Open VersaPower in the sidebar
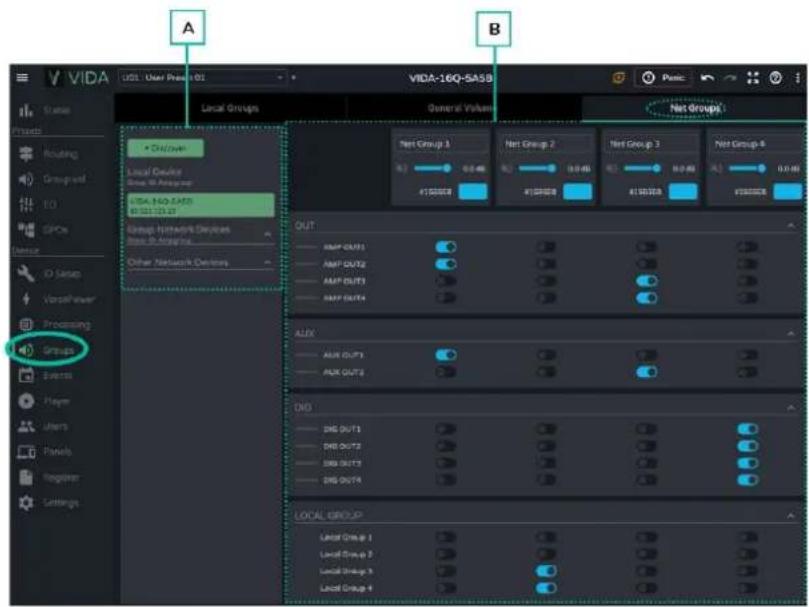809x607 pixels. [56, 299]
